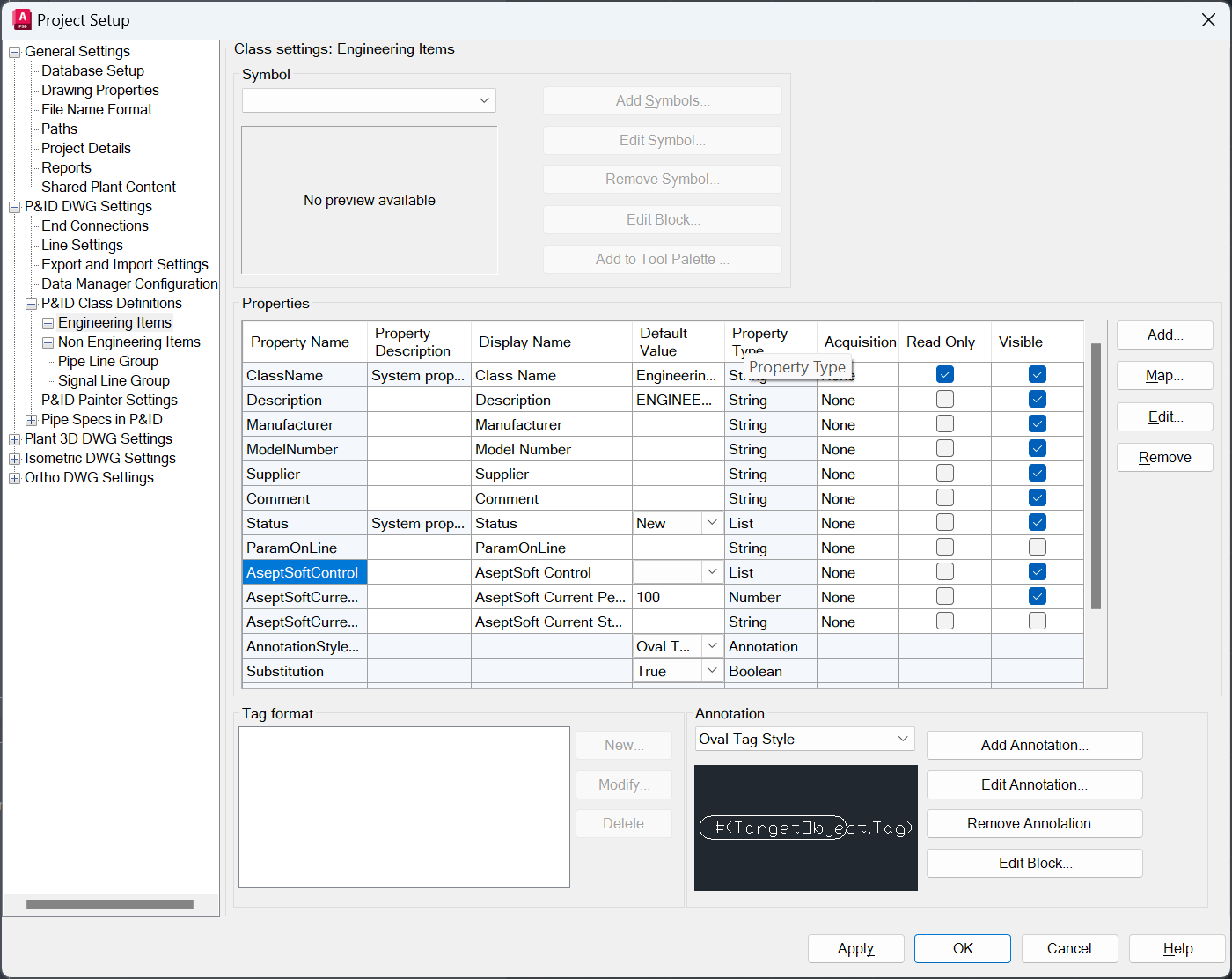
Task: Confirm with the OK button
Action: point(964,948)
